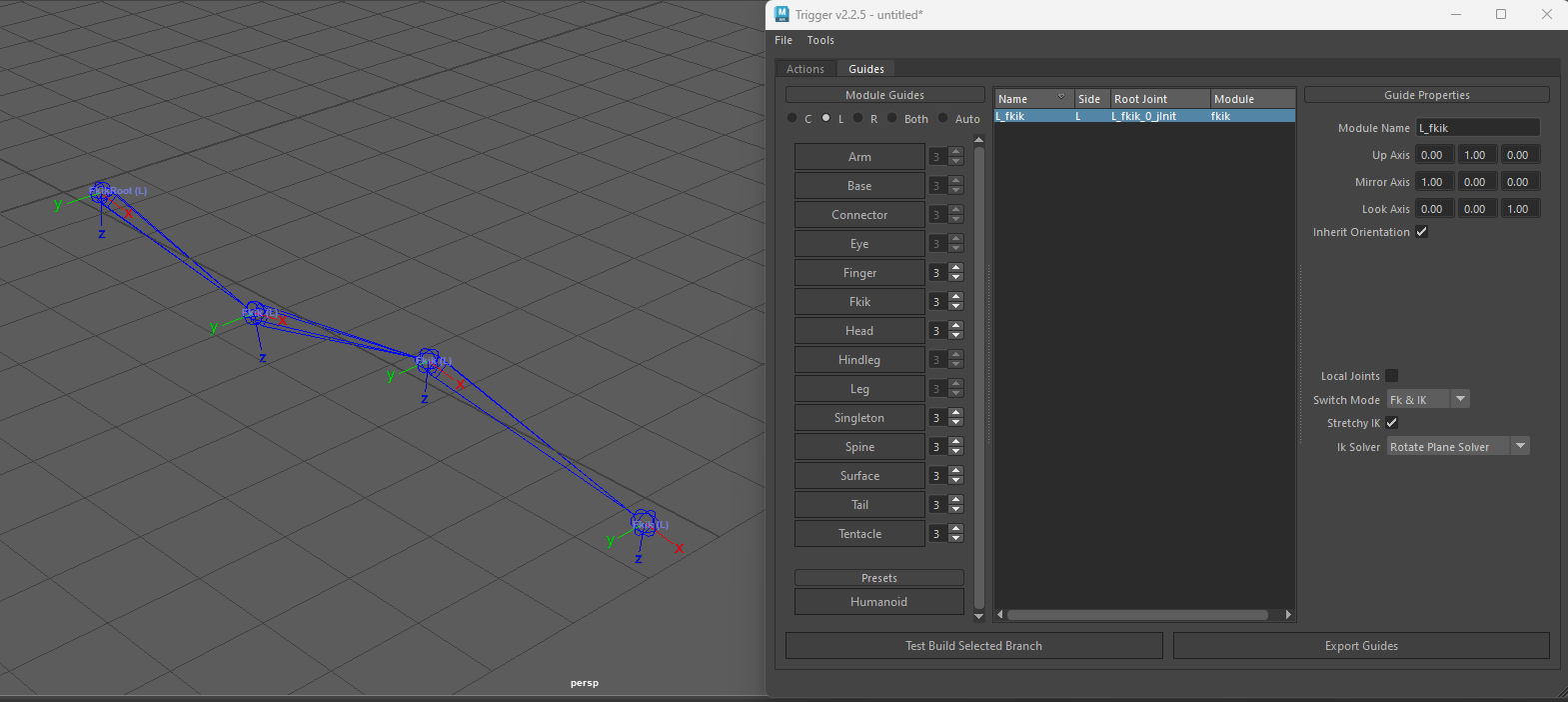1568x702 pixels.
Task: Click the Root Joint column header
Action: (x=1160, y=99)
